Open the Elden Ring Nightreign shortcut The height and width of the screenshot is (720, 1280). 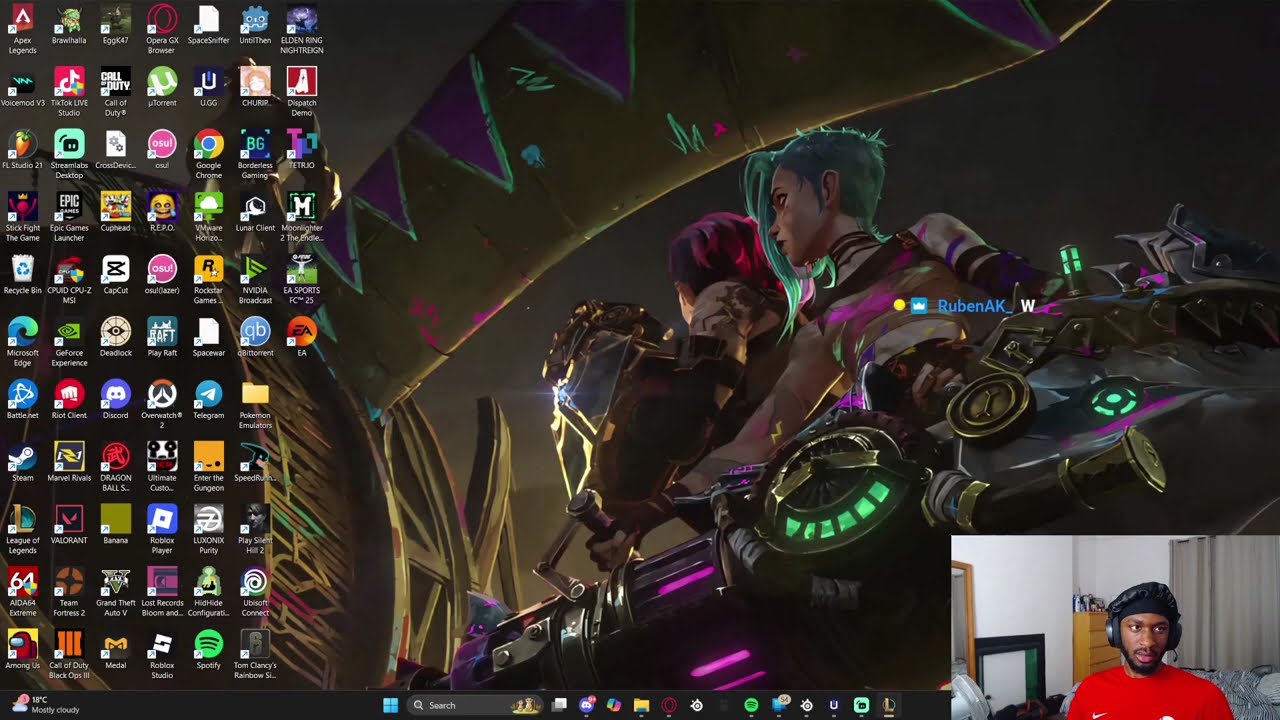(x=301, y=30)
